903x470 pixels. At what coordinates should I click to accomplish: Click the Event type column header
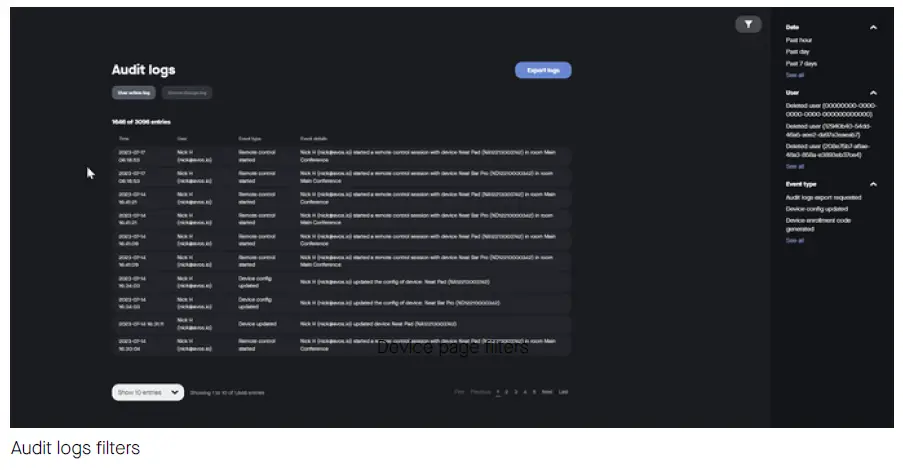[x=250, y=139]
